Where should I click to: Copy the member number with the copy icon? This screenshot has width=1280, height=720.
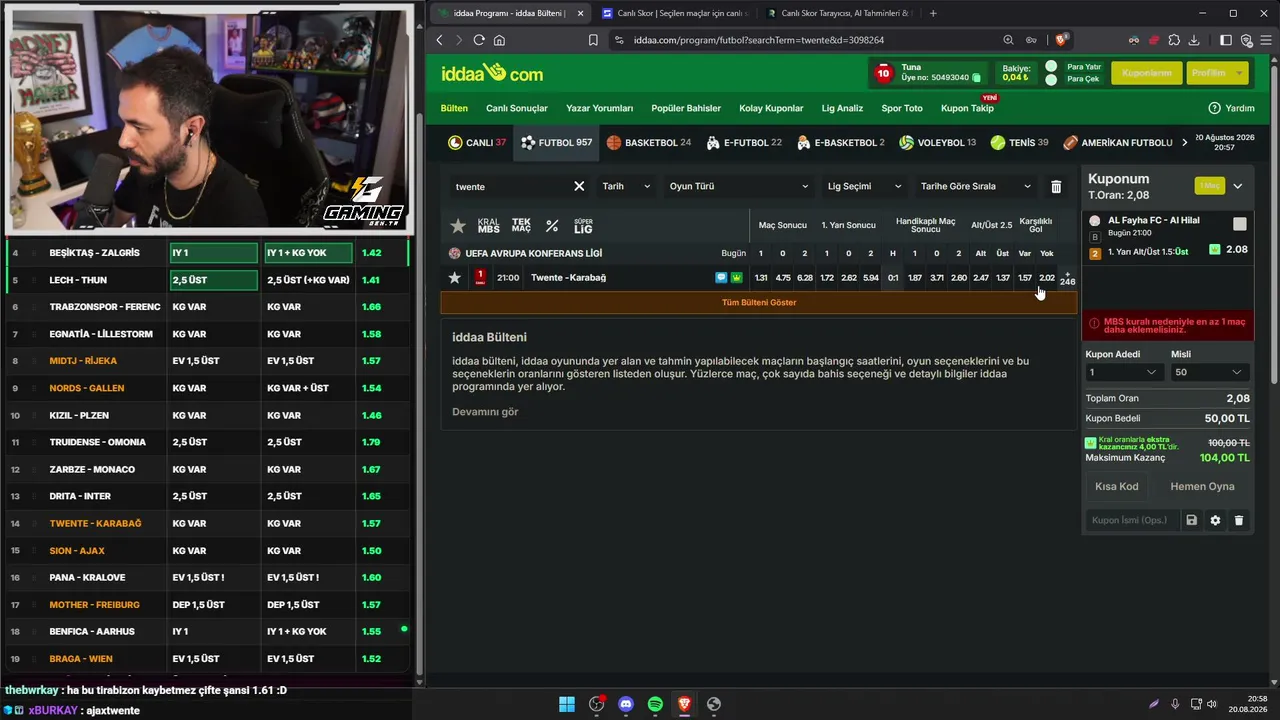point(976,78)
